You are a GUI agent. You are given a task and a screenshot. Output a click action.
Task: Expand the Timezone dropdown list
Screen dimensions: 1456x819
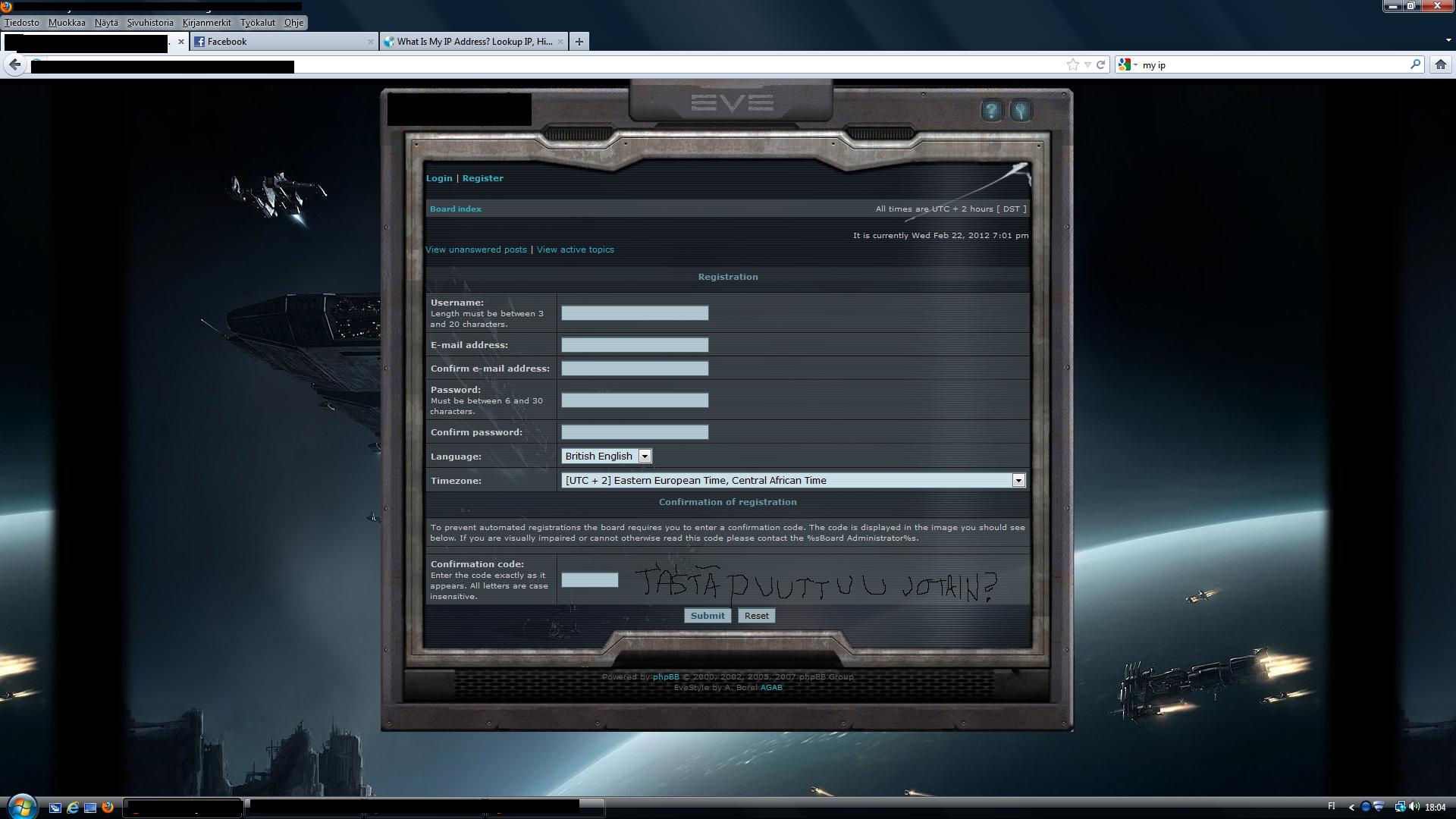pyautogui.click(x=1018, y=481)
